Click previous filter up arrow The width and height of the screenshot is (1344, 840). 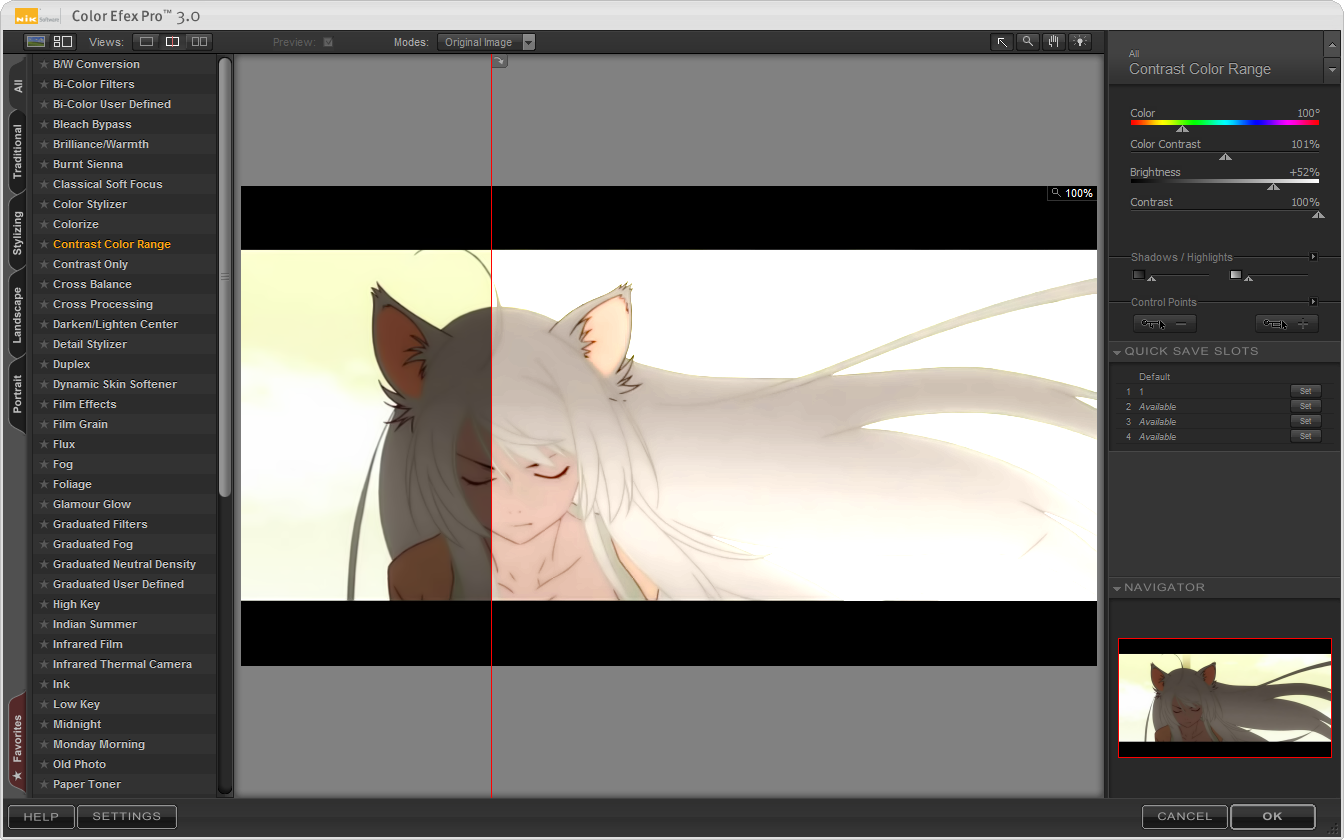point(1331,45)
